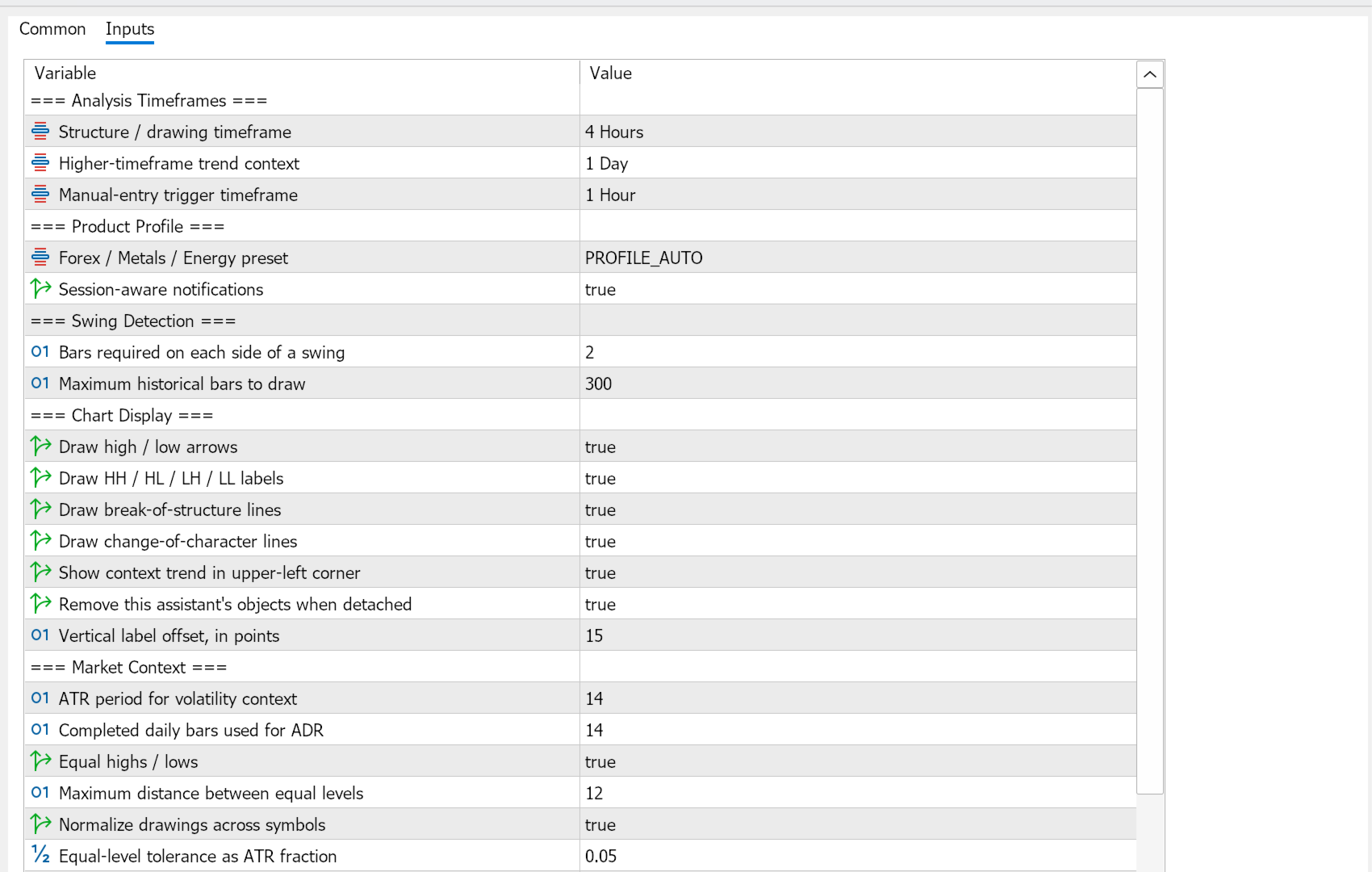
Task: Click the boolean icon beside Session-aware notifications
Action: click(40, 288)
